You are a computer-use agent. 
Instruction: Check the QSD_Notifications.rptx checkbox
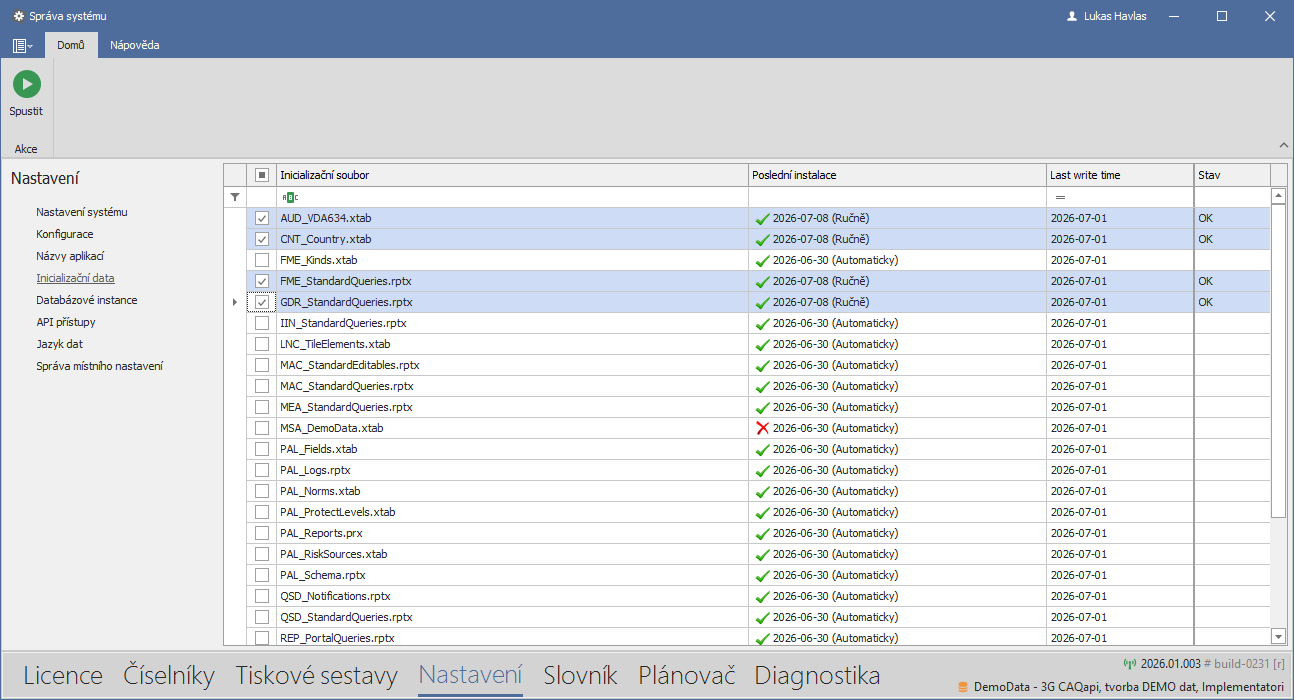pyautogui.click(x=262, y=596)
